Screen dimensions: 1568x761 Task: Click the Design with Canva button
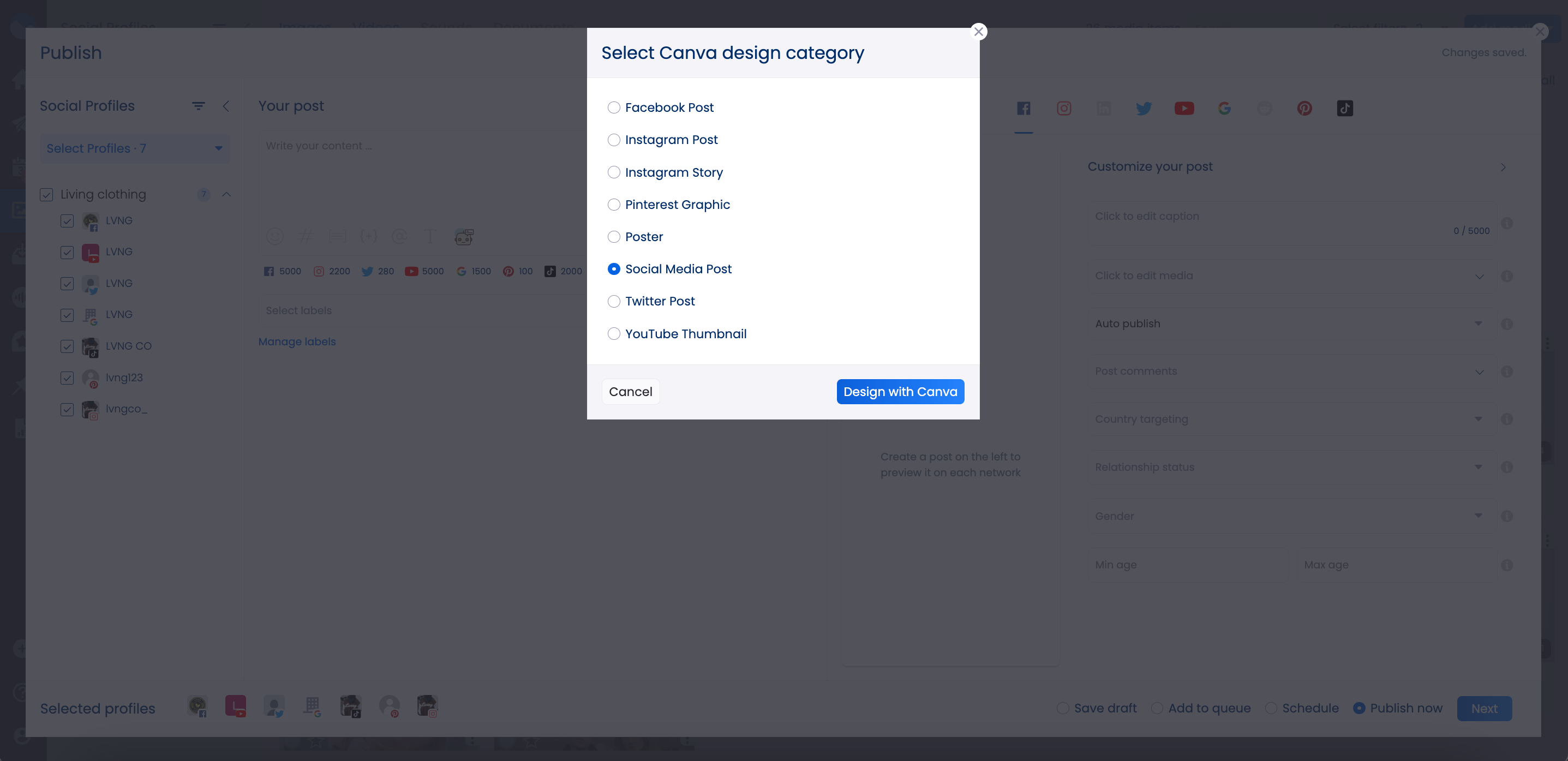click(x=900, y=392)
